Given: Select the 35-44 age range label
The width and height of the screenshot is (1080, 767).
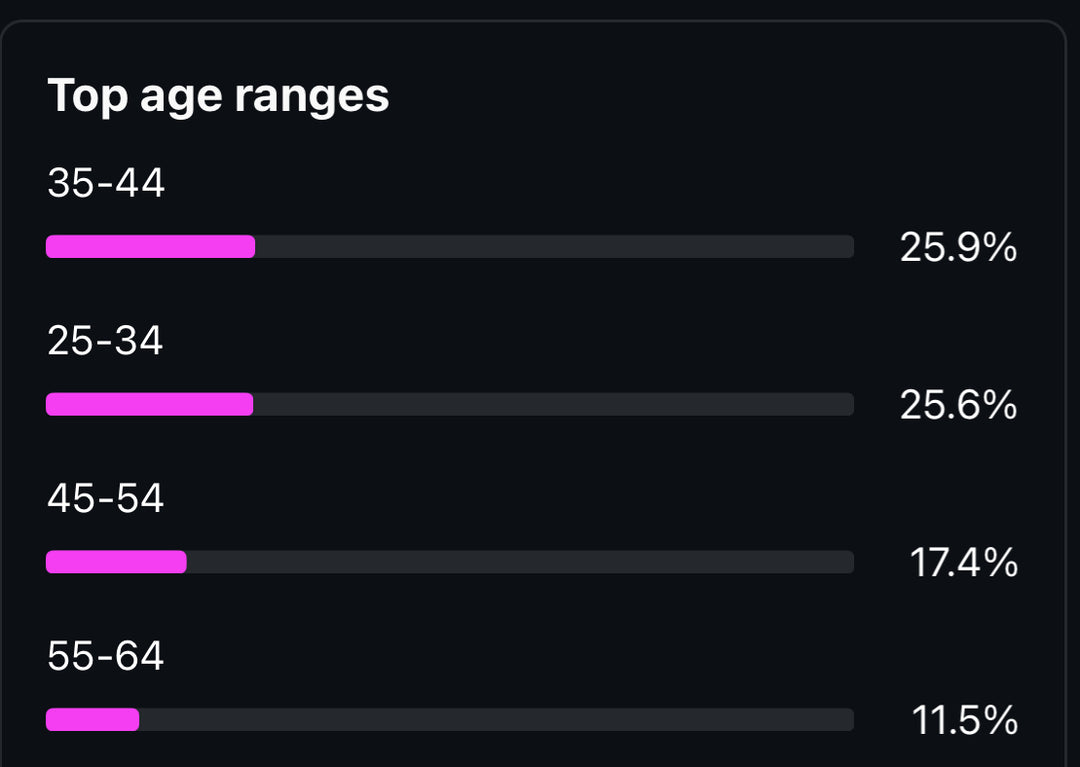Looking at the screenshot, I should 106,184.
